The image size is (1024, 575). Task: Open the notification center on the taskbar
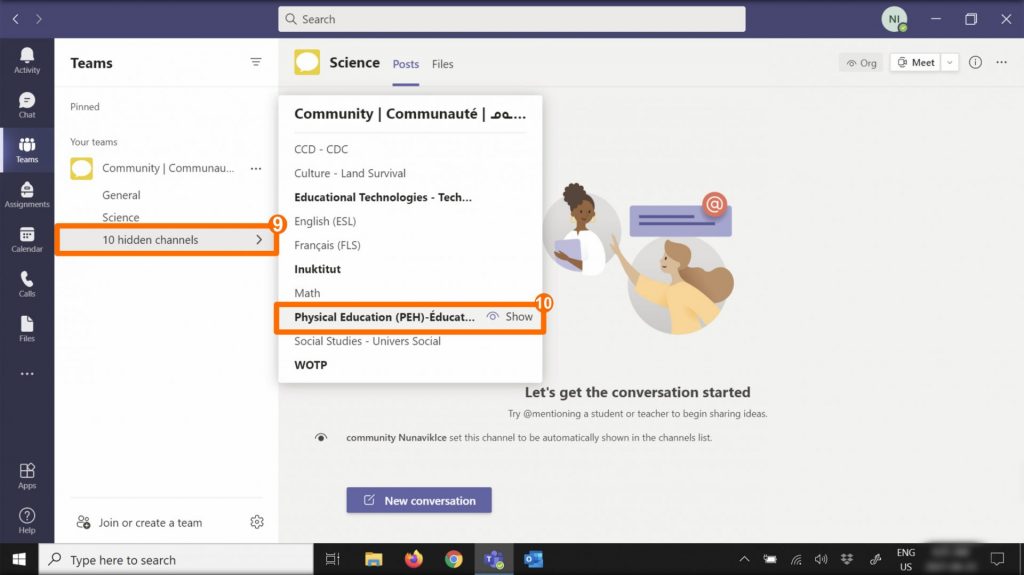coord(997,559)
